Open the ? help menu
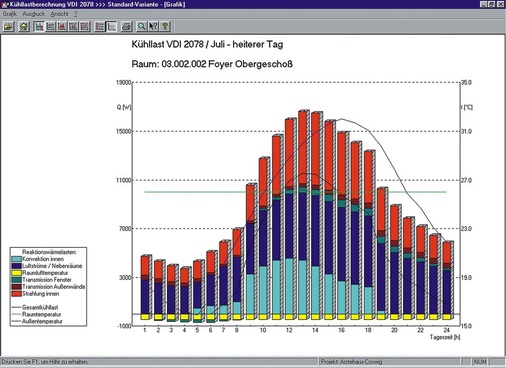506x368 pixels. tap(76, 14)
